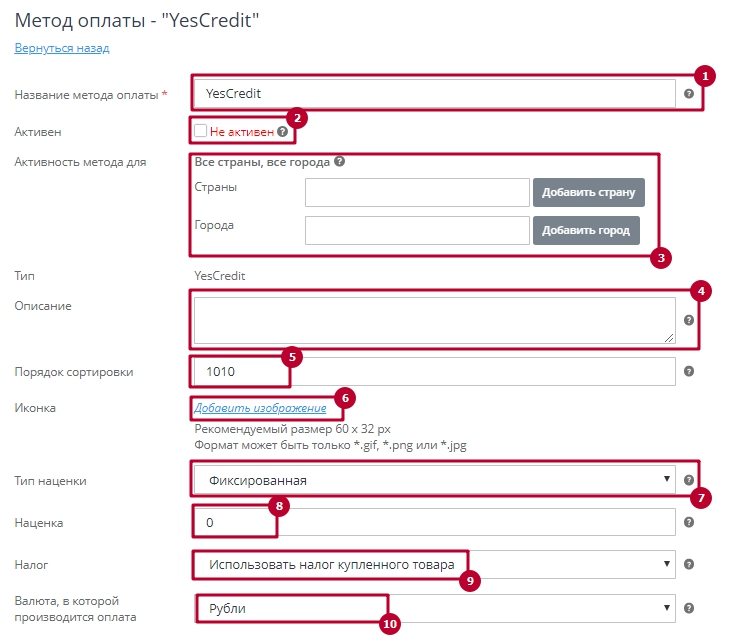Expand the Налог dropdown
Image resolution: width=740 pixels, height=636 pixels.
pos(433,565)
